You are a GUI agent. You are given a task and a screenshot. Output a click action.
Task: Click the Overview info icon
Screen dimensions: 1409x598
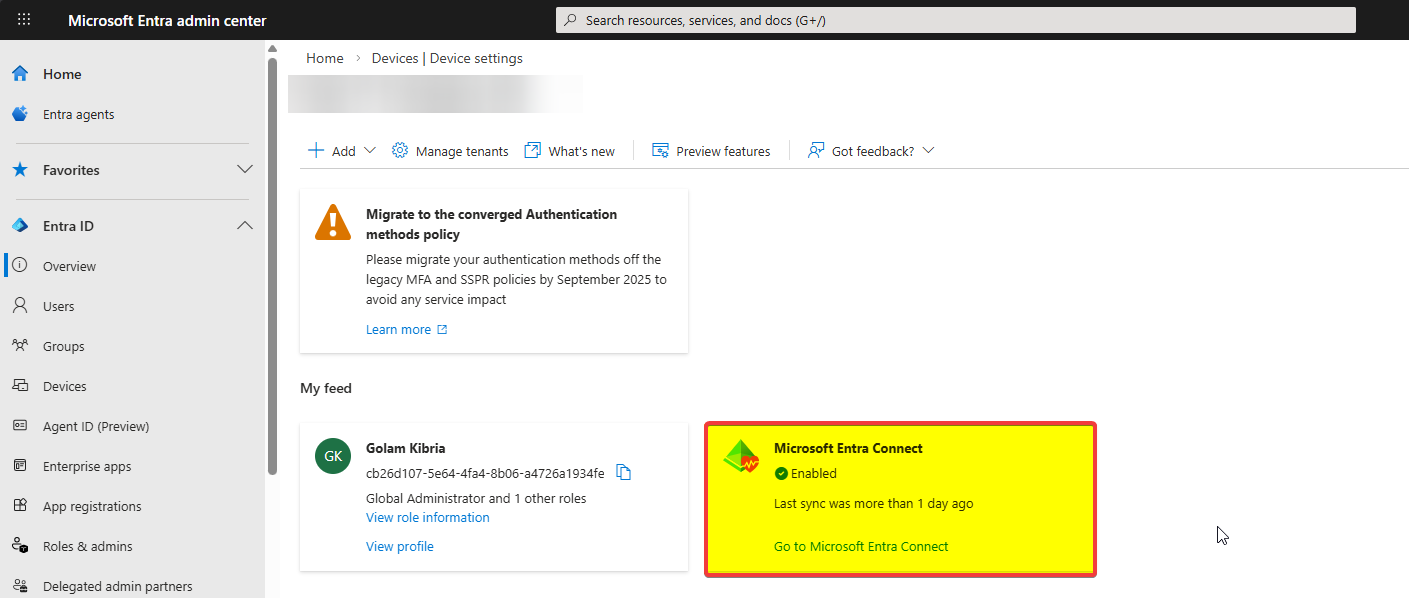click(20, 266)
